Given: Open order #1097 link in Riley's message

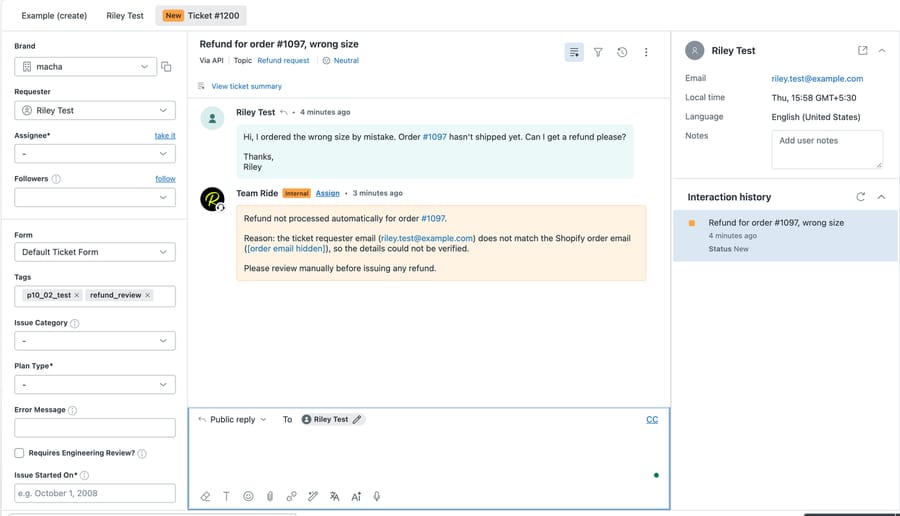Looking at the screenshot, I should (x=435, y=137).
